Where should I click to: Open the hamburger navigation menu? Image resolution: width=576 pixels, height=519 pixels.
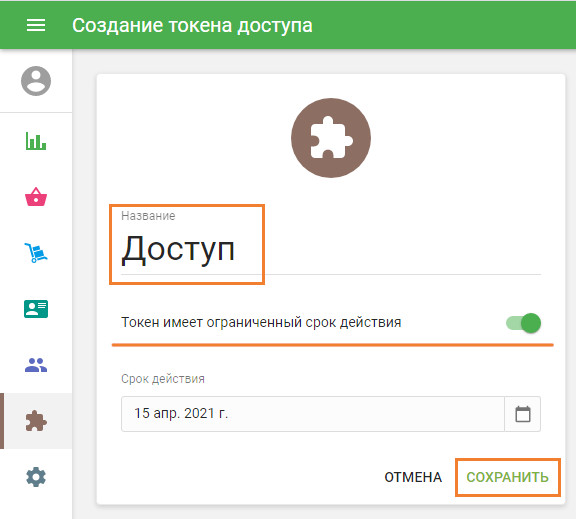(x=36, y=25)
